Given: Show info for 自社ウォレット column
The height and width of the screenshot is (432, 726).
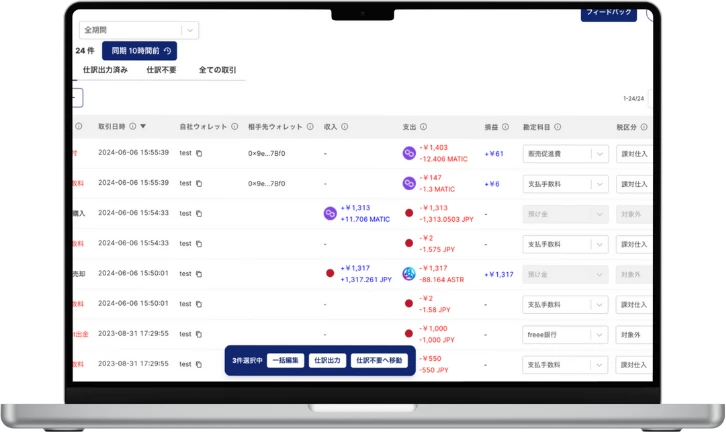Looking at the screenshot, I should pos(235,126).
